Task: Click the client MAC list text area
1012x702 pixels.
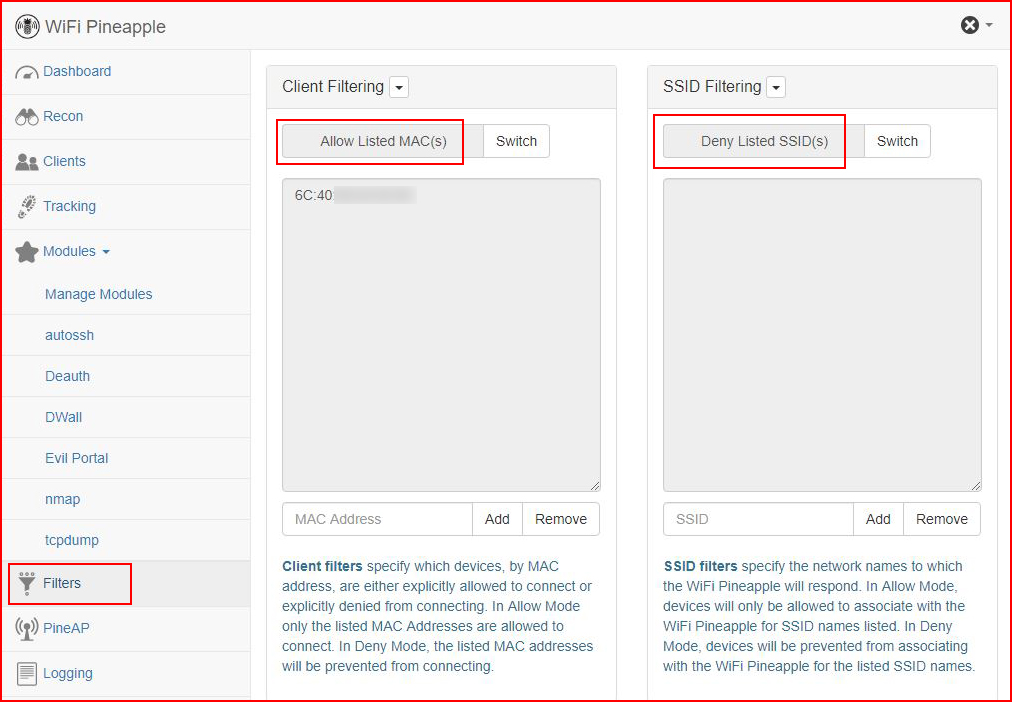Action: [x=441, y=335]
